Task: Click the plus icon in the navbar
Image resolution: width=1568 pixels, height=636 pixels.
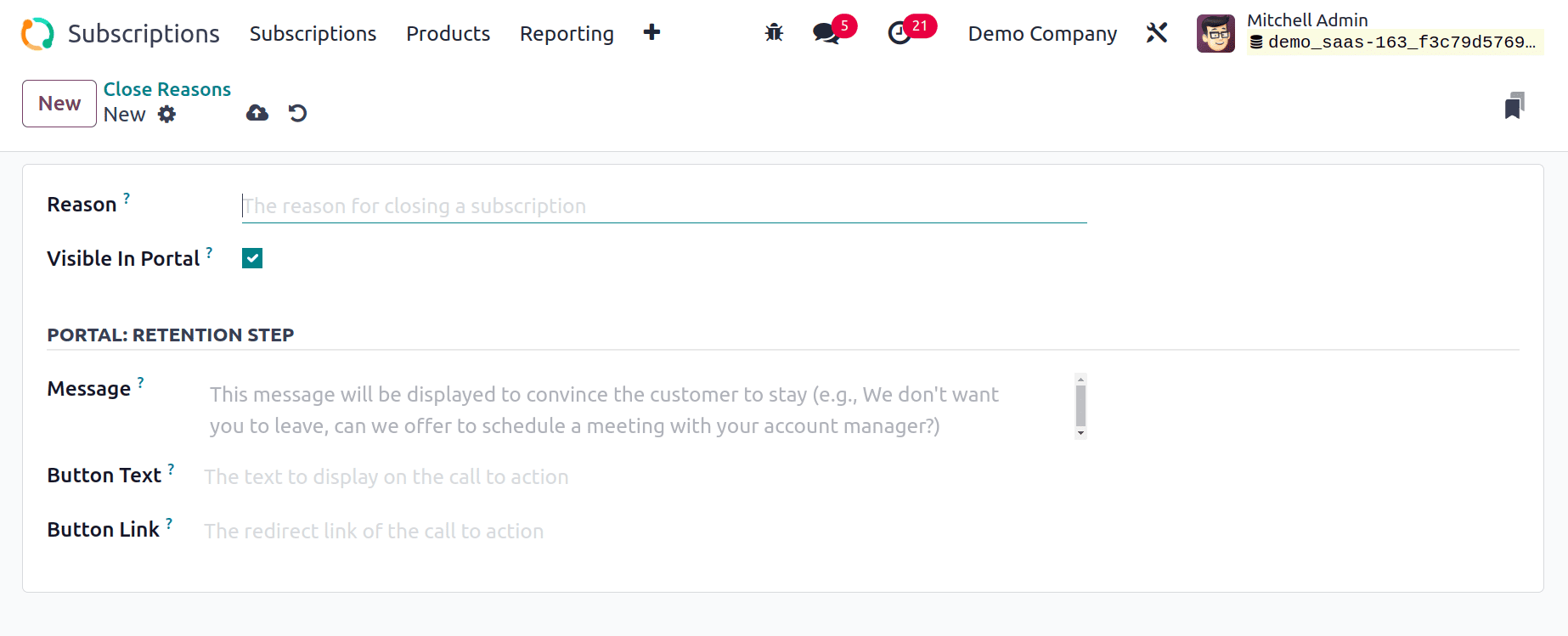Action: pyautogui.click(x=651, y=32)
